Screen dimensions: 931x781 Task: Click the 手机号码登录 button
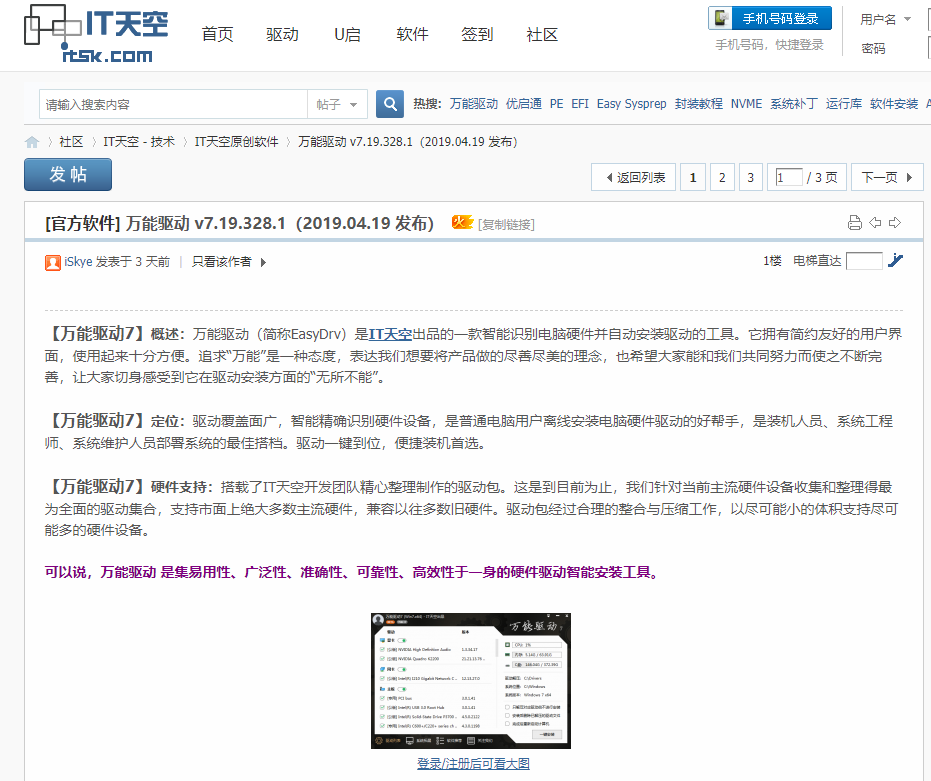[x=770, y=18]
